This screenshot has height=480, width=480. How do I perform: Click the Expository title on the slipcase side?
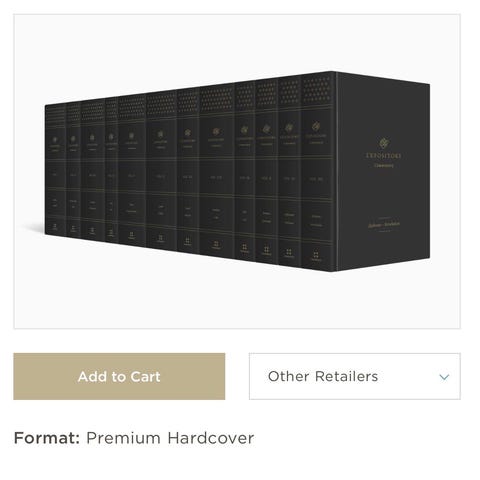pos(383,156)
